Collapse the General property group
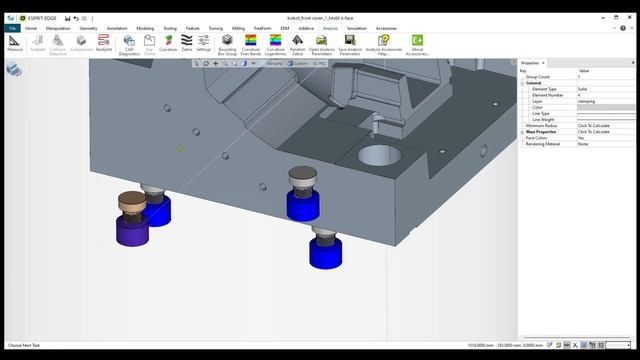Screen dimensions: 640x360 pos(522,83)
